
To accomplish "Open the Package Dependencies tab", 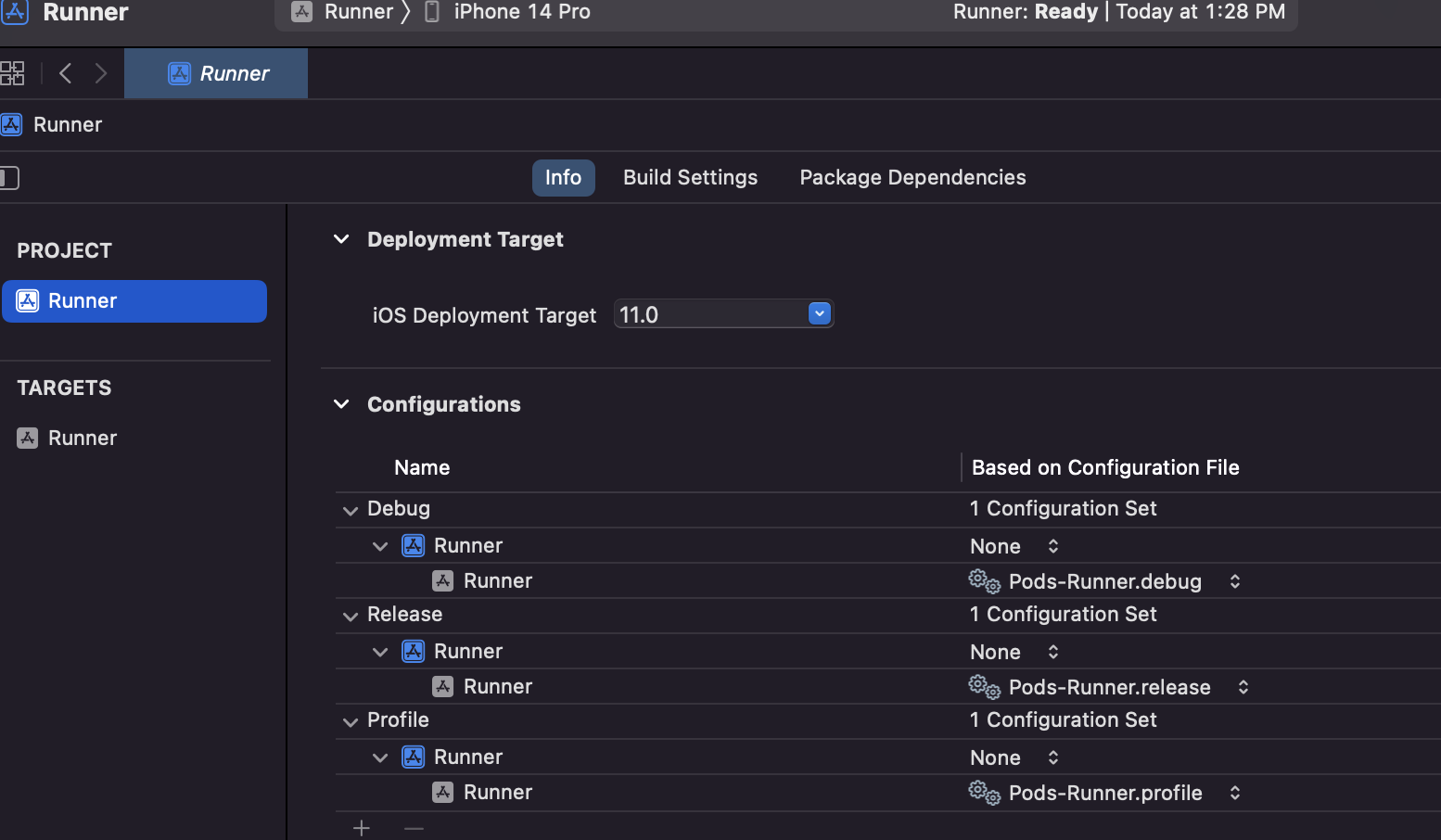I will point(912,177).
